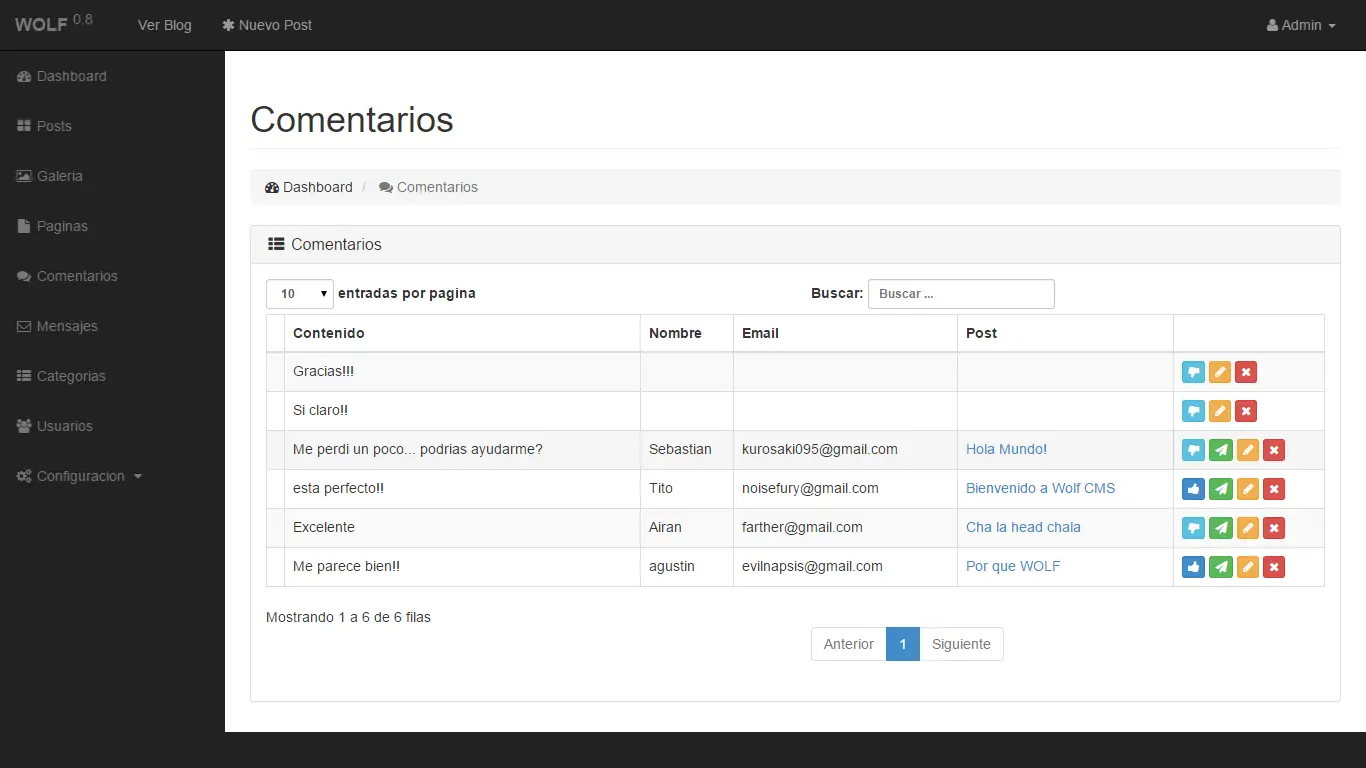Go to Posts in the sidebar
This screenshot has width=1366, height=768.
point(45,126)
